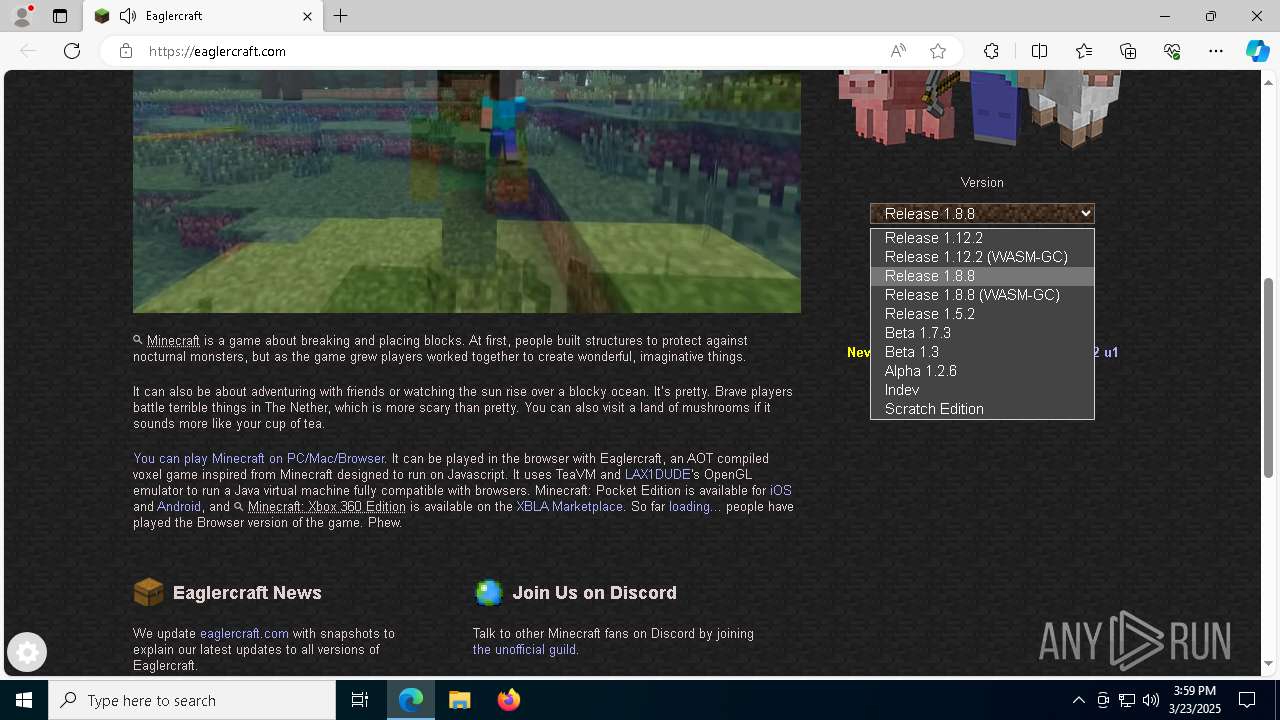This screenshot has width=1280, height=720.
Task: Click the Join Us on Discord globe icon
Action: coord(488,592)
